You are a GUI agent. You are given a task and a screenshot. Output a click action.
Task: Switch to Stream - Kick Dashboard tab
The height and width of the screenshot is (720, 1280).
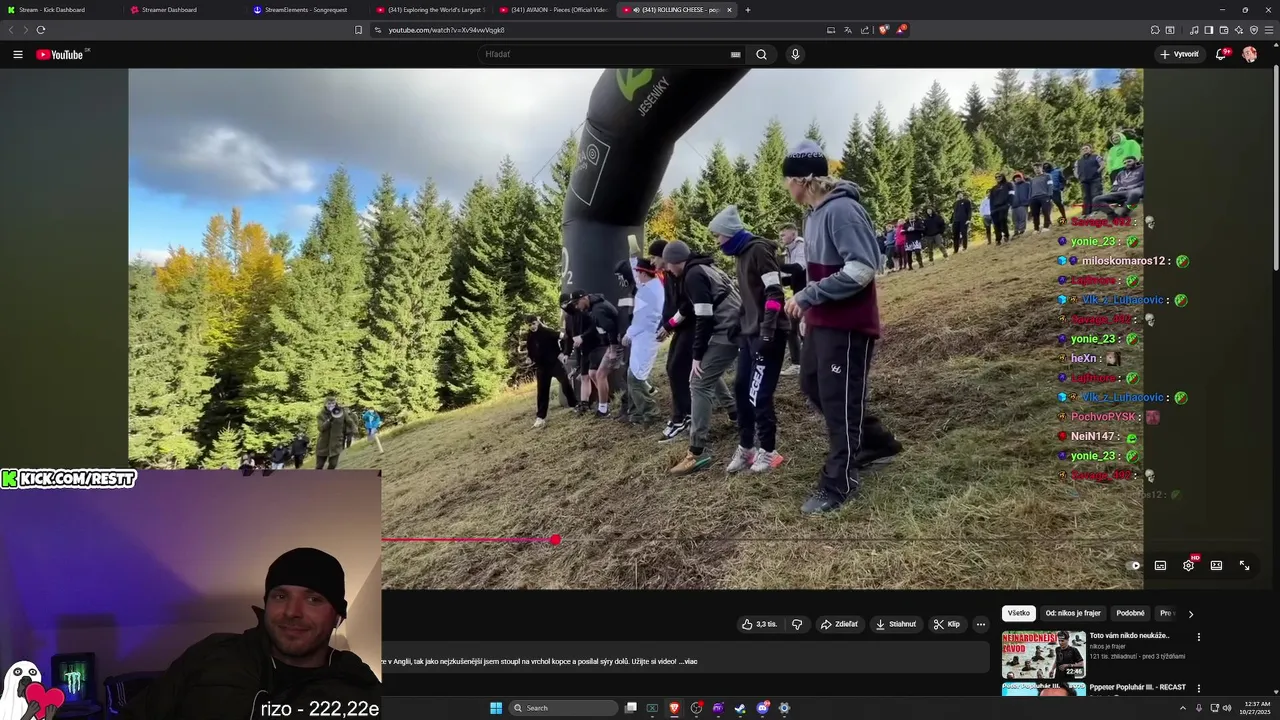(60, 10)
